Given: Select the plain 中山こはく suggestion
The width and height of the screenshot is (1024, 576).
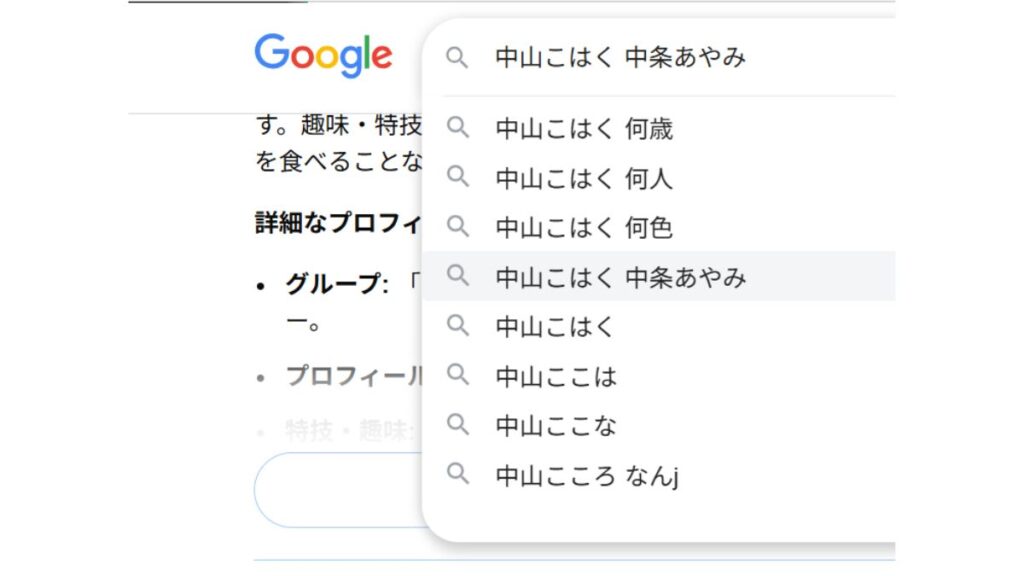Looking at the screenshot, I should click(x=556, y=327).
